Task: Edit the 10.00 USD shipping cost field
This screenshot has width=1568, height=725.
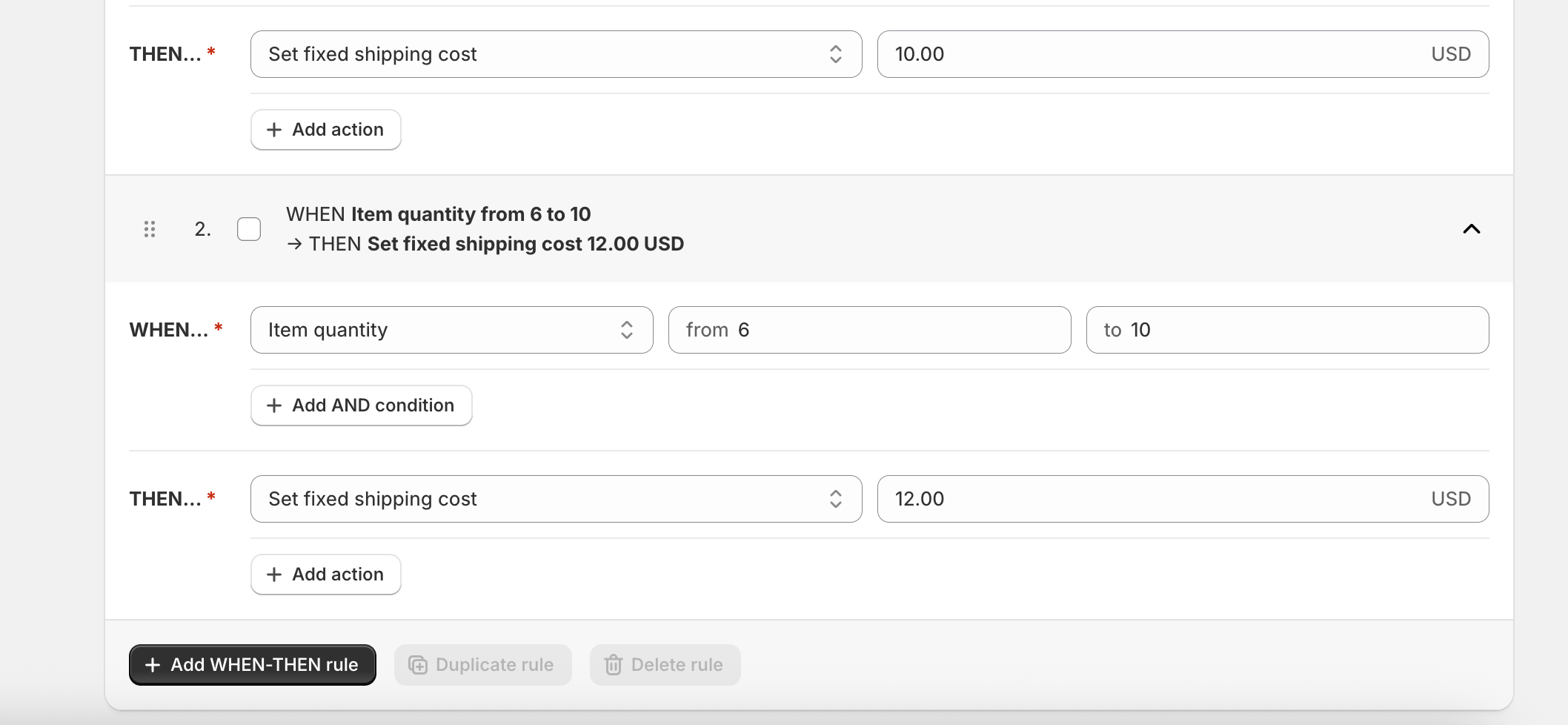Action: 1183,54
